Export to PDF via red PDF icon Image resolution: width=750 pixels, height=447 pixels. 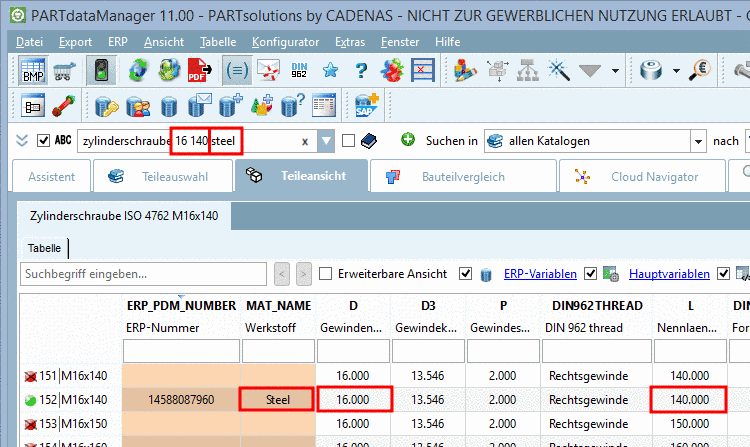(x=199, y=71)
